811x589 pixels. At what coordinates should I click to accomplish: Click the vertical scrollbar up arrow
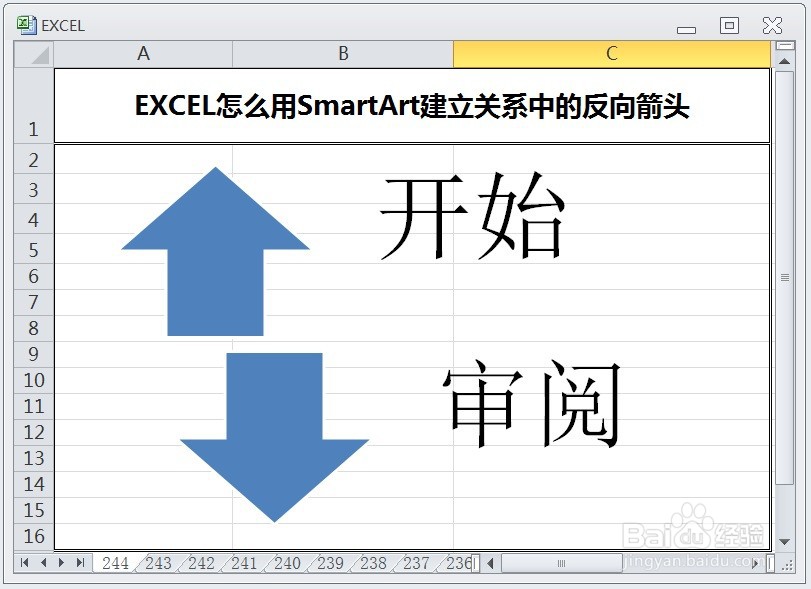tap(785, 62)
